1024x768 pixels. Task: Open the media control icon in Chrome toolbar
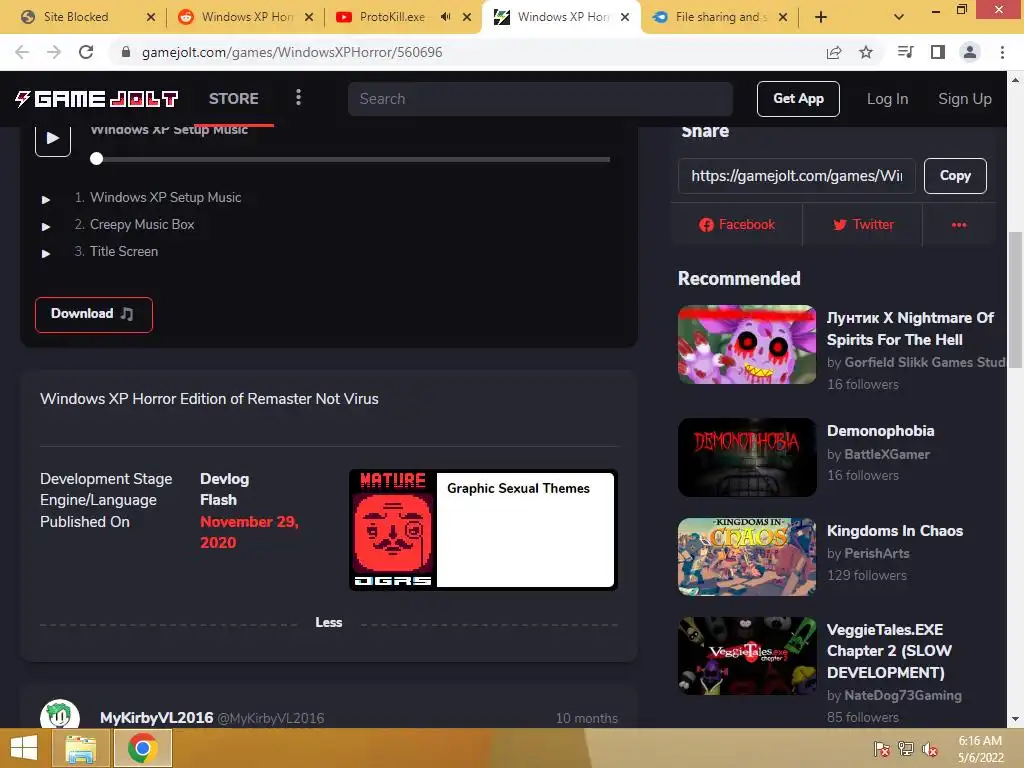(x=906, y=52)
